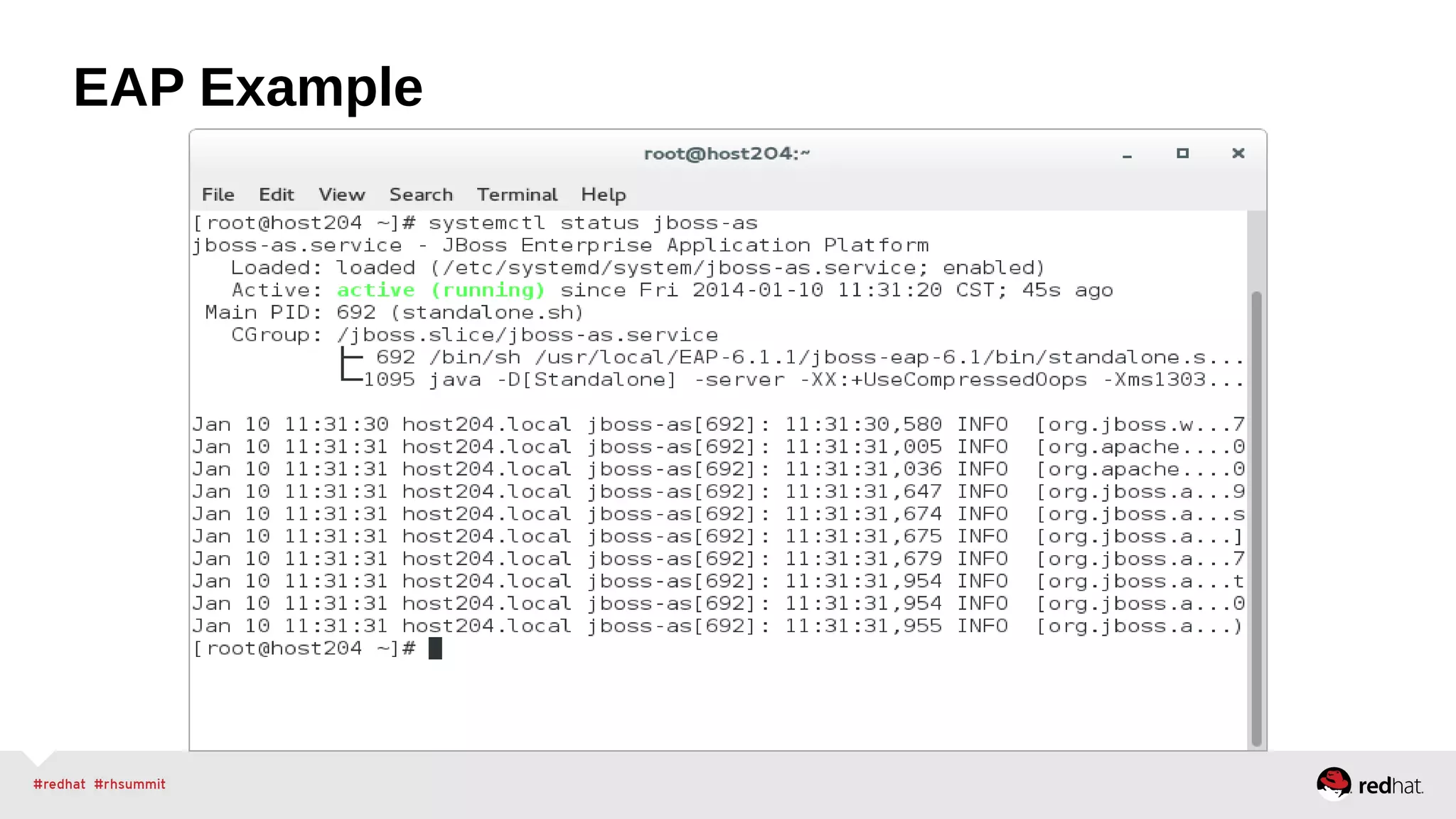Viewport: 1456px width, 819px height.
Task: Click the log line timestamped 11:31:31,675
Action: [719, 537]
